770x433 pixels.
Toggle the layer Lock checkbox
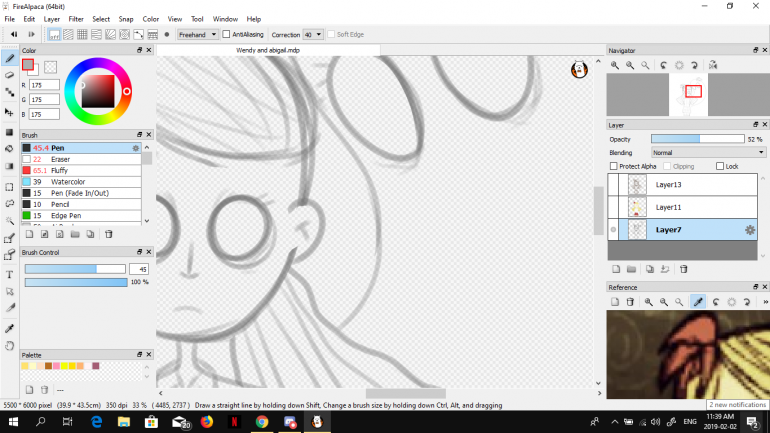720,166
